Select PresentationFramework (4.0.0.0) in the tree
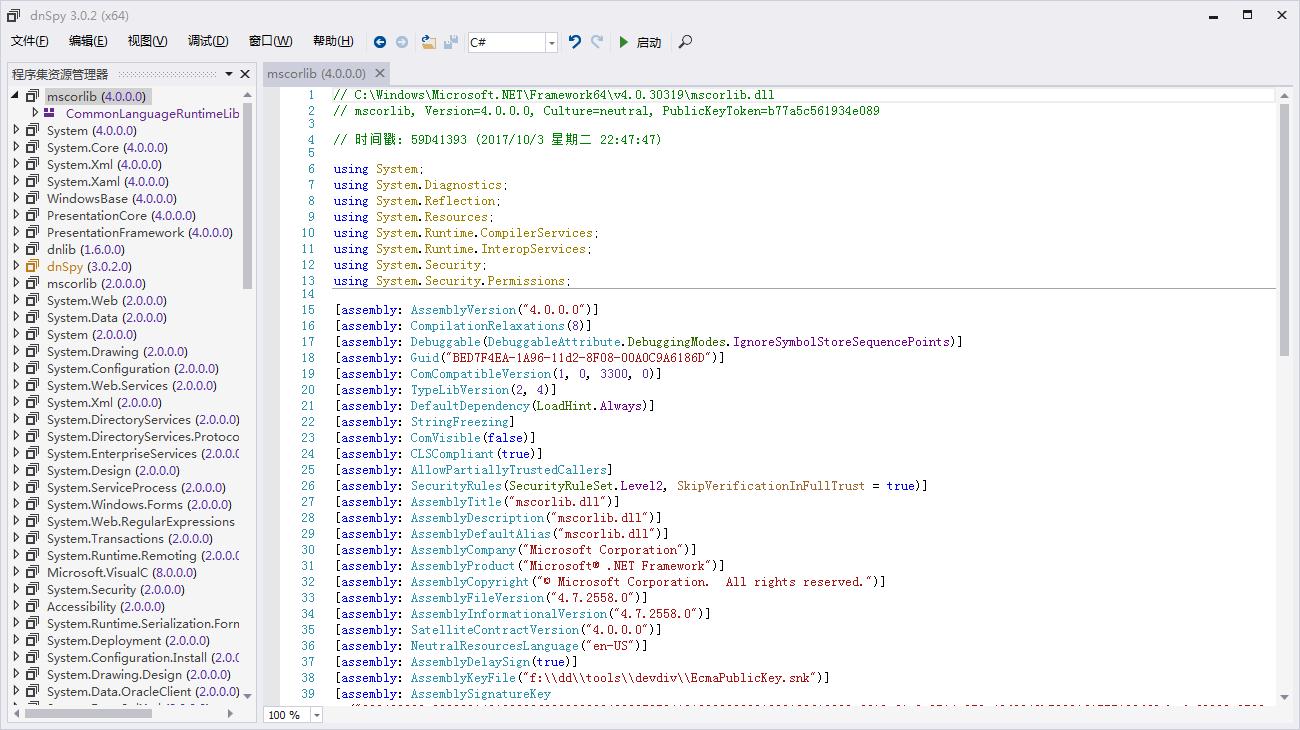 pyautogui.click(x=139, y=232)
